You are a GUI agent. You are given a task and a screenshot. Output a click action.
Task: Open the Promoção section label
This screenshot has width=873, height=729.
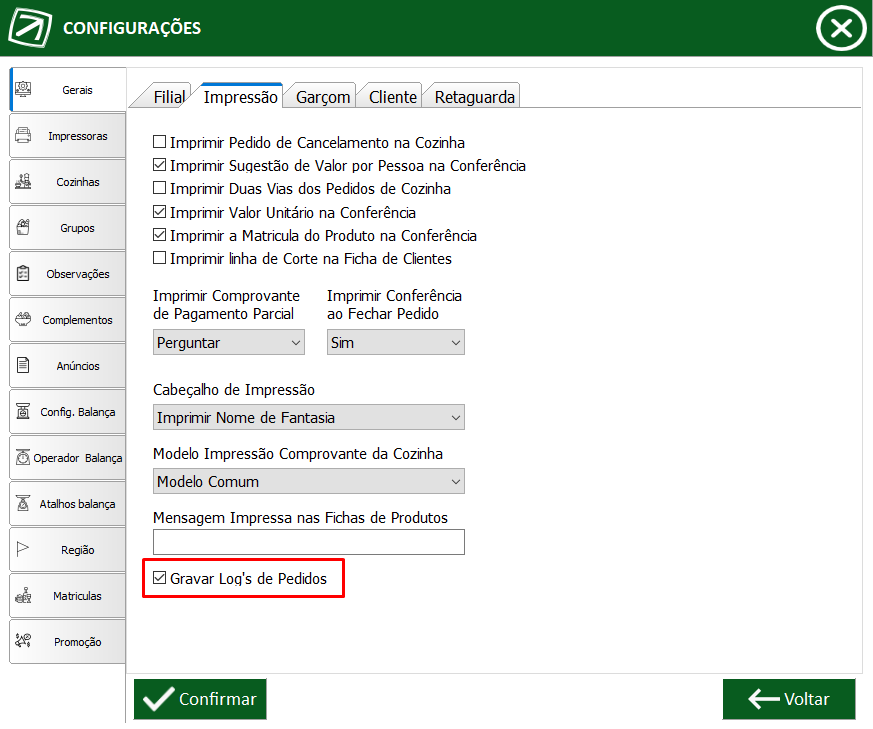pyautogui.click(x=77, y=642)
